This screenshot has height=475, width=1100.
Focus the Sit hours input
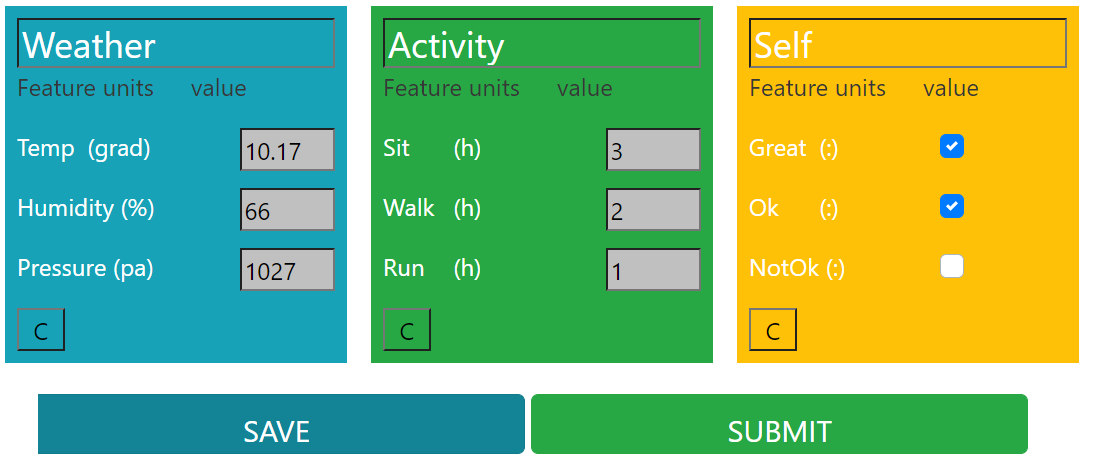coord(654,149)
